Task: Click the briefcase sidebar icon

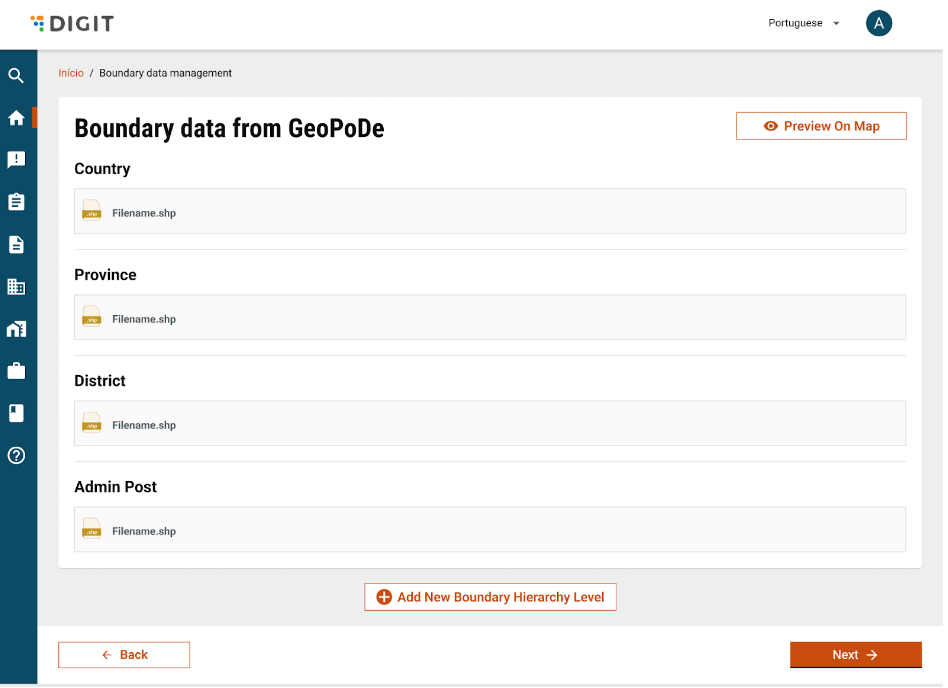Action: pos(16,371)
